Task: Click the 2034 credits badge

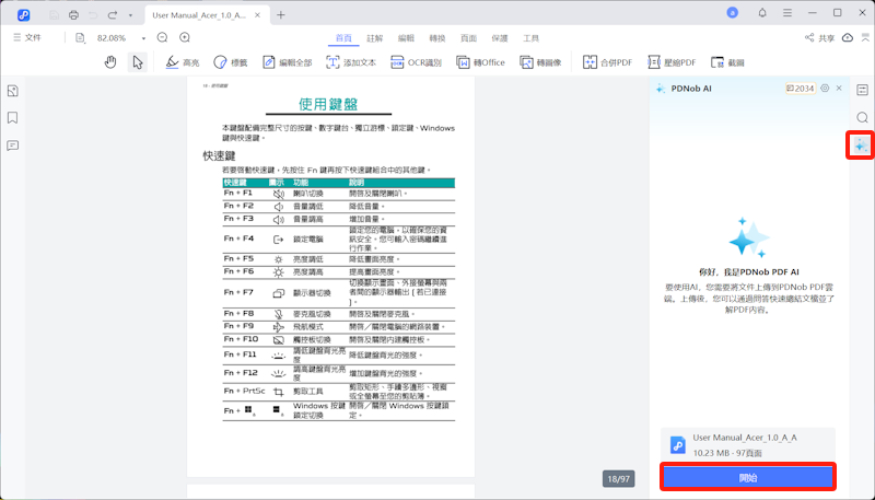Action: 800,88
